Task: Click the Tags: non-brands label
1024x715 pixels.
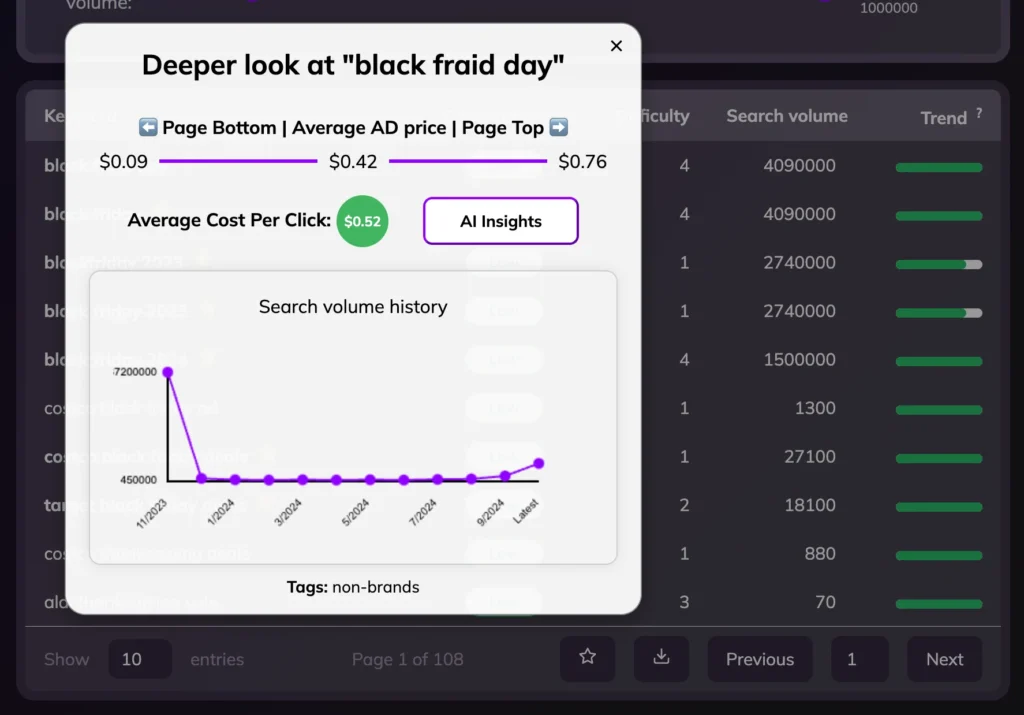Action: tap(352, 587)
